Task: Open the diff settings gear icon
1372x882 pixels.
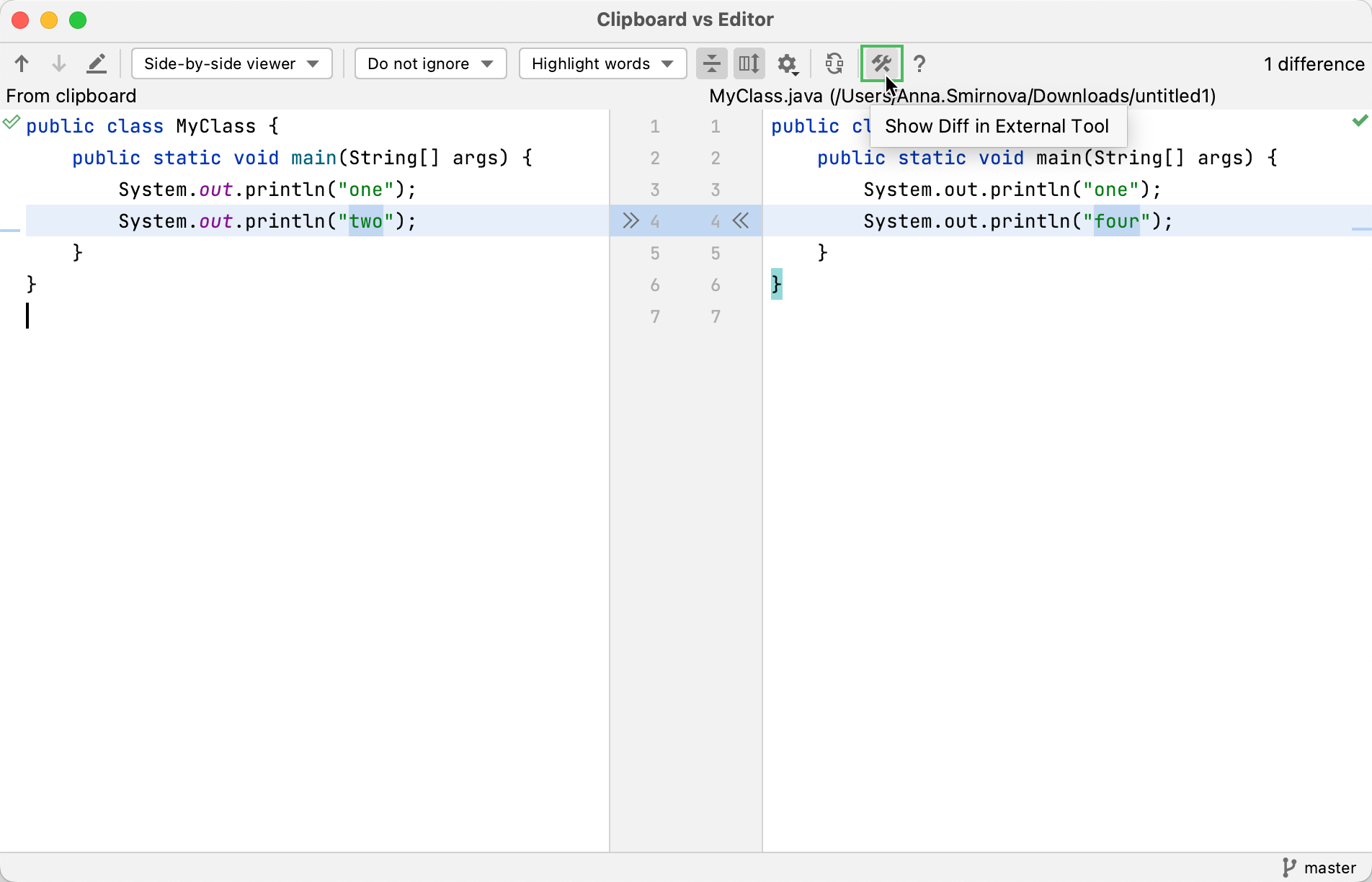Action: (x=787, y=64)
